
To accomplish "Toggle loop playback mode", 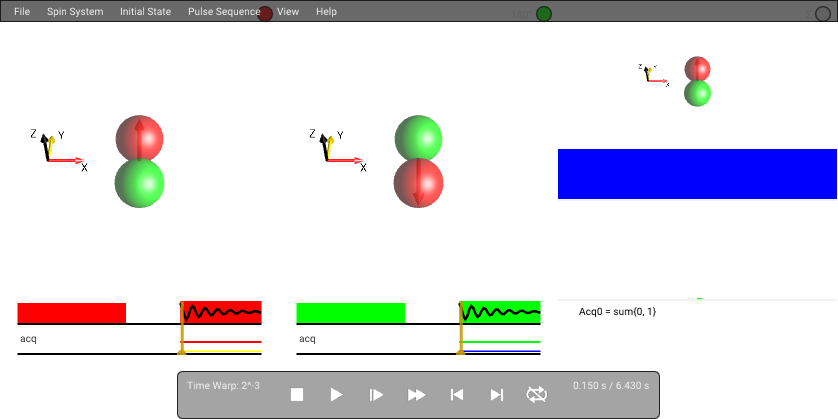I will click(537, 395).
